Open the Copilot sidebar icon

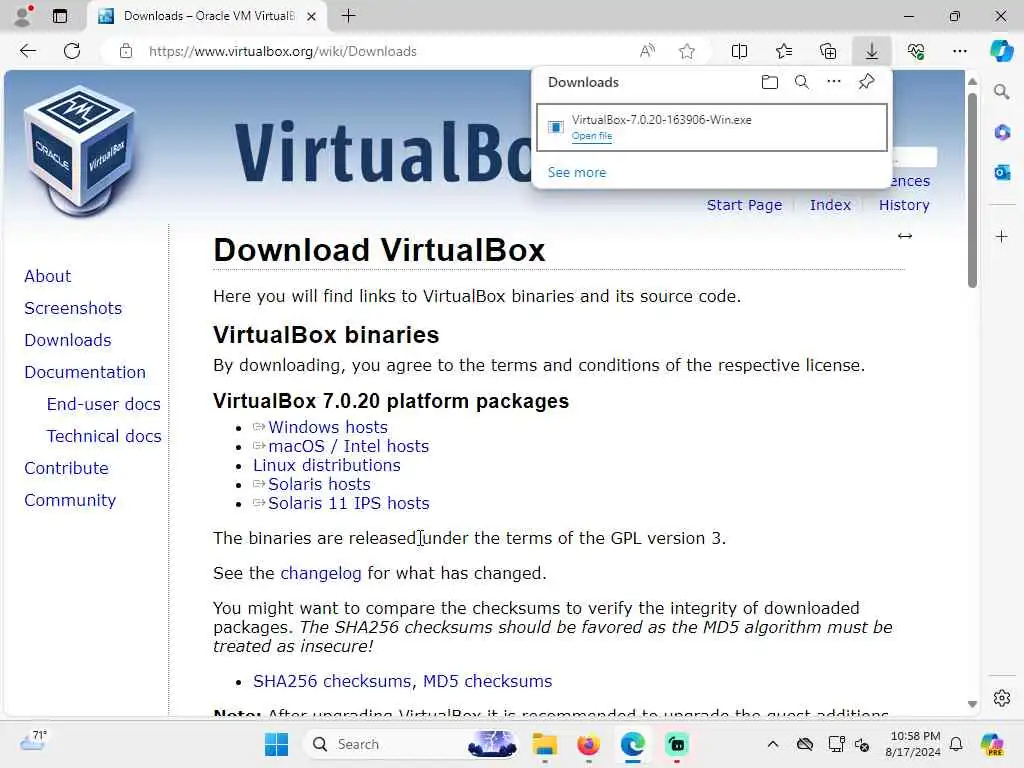(x=1001, y=51)
